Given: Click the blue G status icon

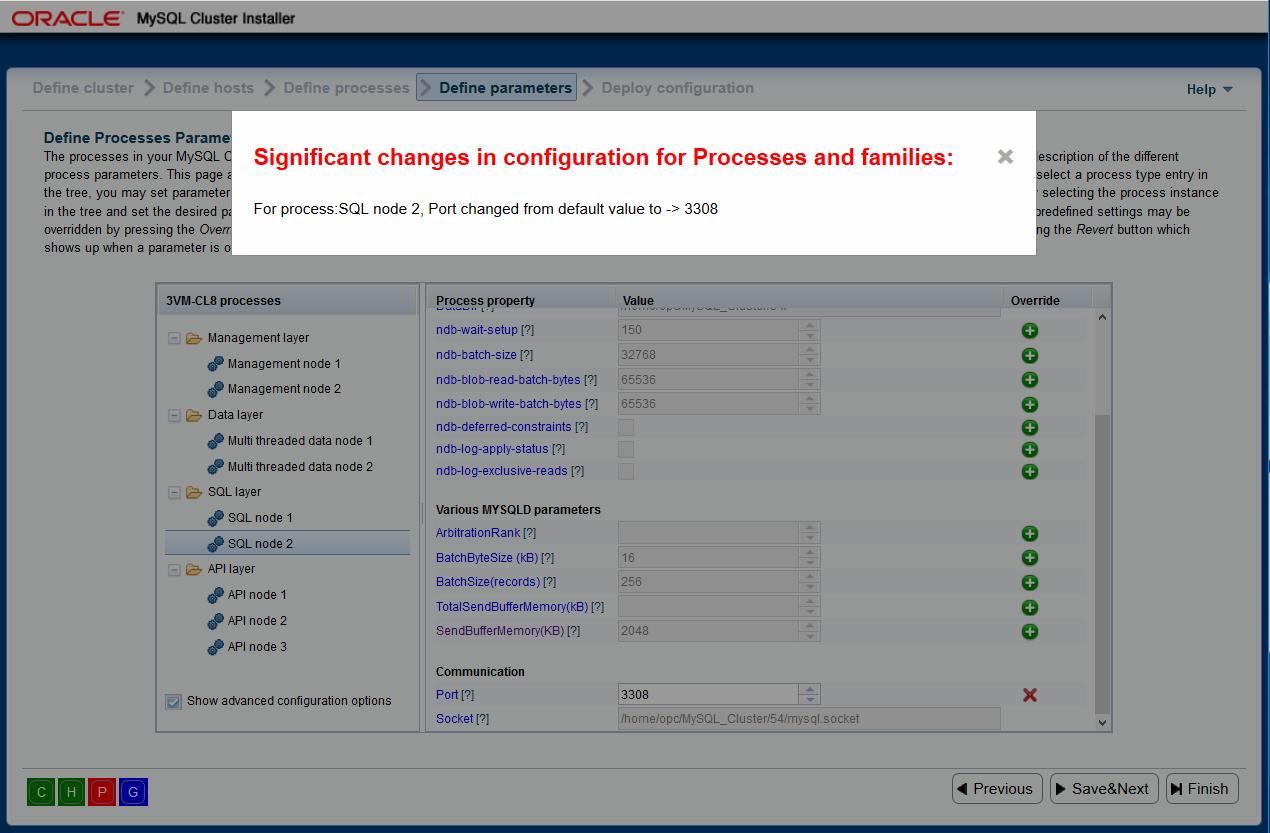Looking at the screenshot, I should pos(133,792).
